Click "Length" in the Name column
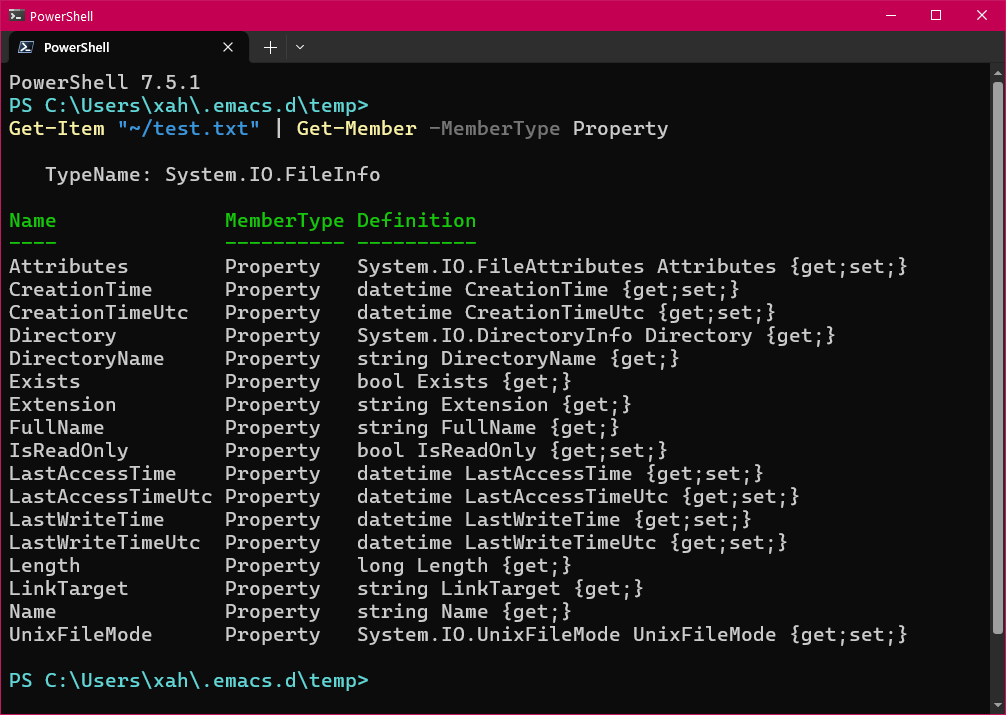 tap(45, 566)
